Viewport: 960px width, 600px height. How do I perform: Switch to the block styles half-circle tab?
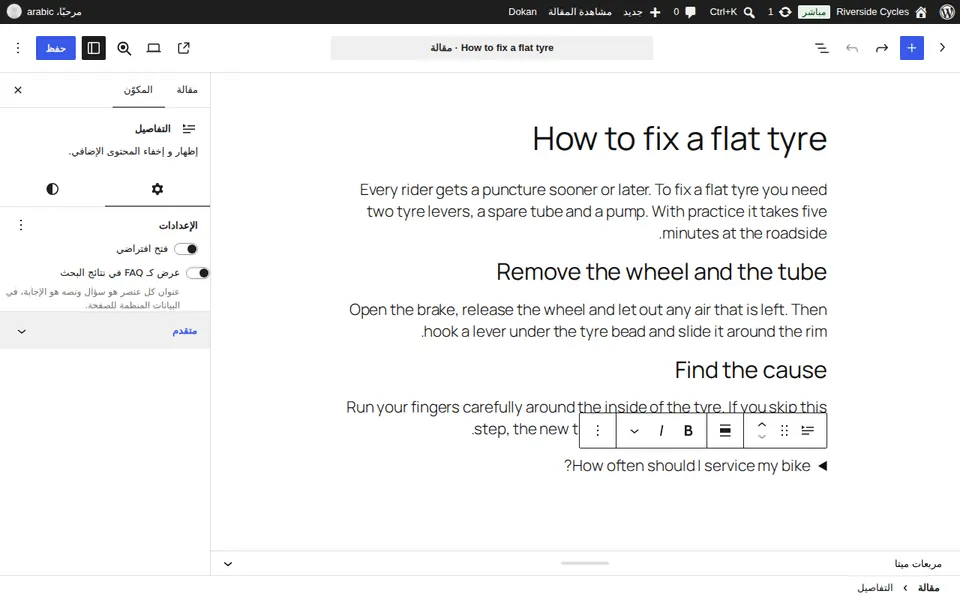click(53, 189)
